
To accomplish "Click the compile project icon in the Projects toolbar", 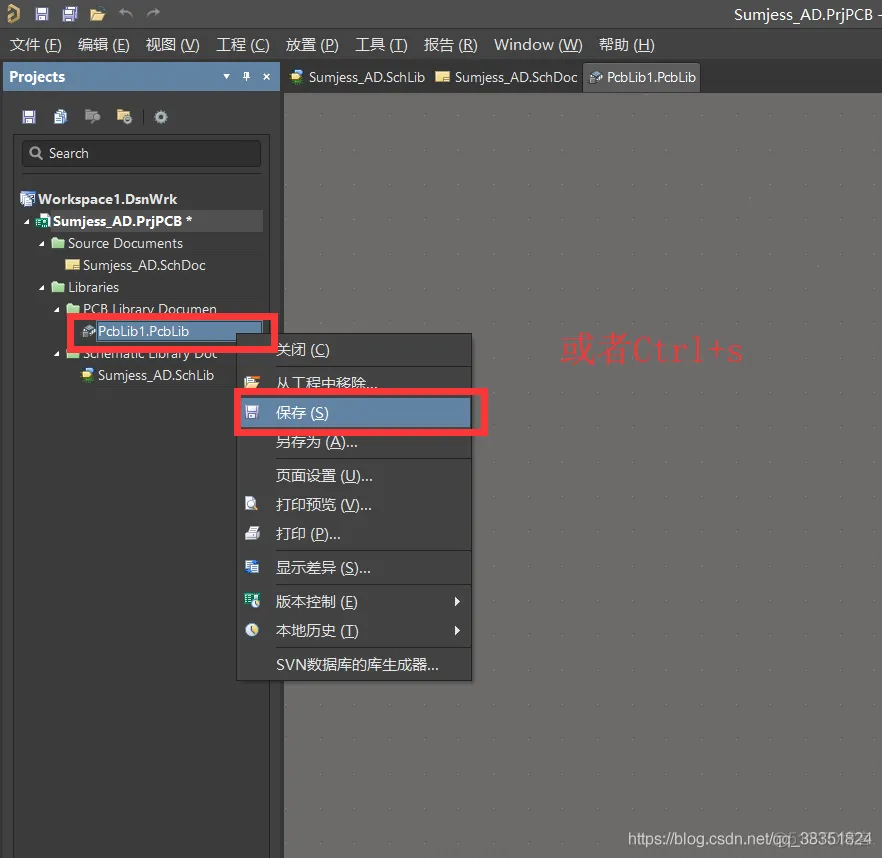I will (92, 116).
